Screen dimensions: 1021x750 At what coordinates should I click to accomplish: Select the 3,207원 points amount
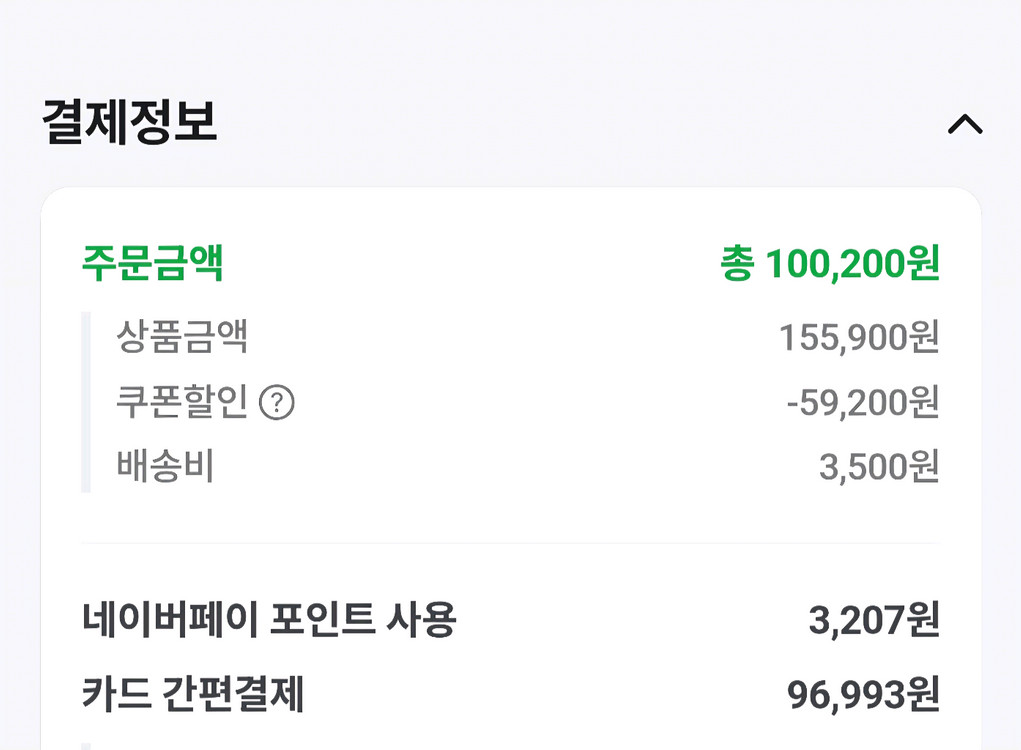click(x=876, y=621)
